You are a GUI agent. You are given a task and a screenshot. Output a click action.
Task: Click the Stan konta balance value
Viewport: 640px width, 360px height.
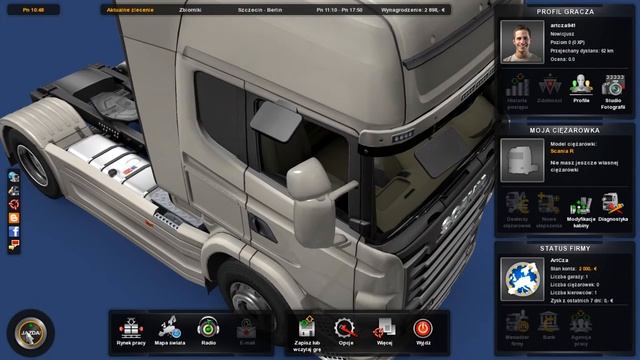(588, 269)
